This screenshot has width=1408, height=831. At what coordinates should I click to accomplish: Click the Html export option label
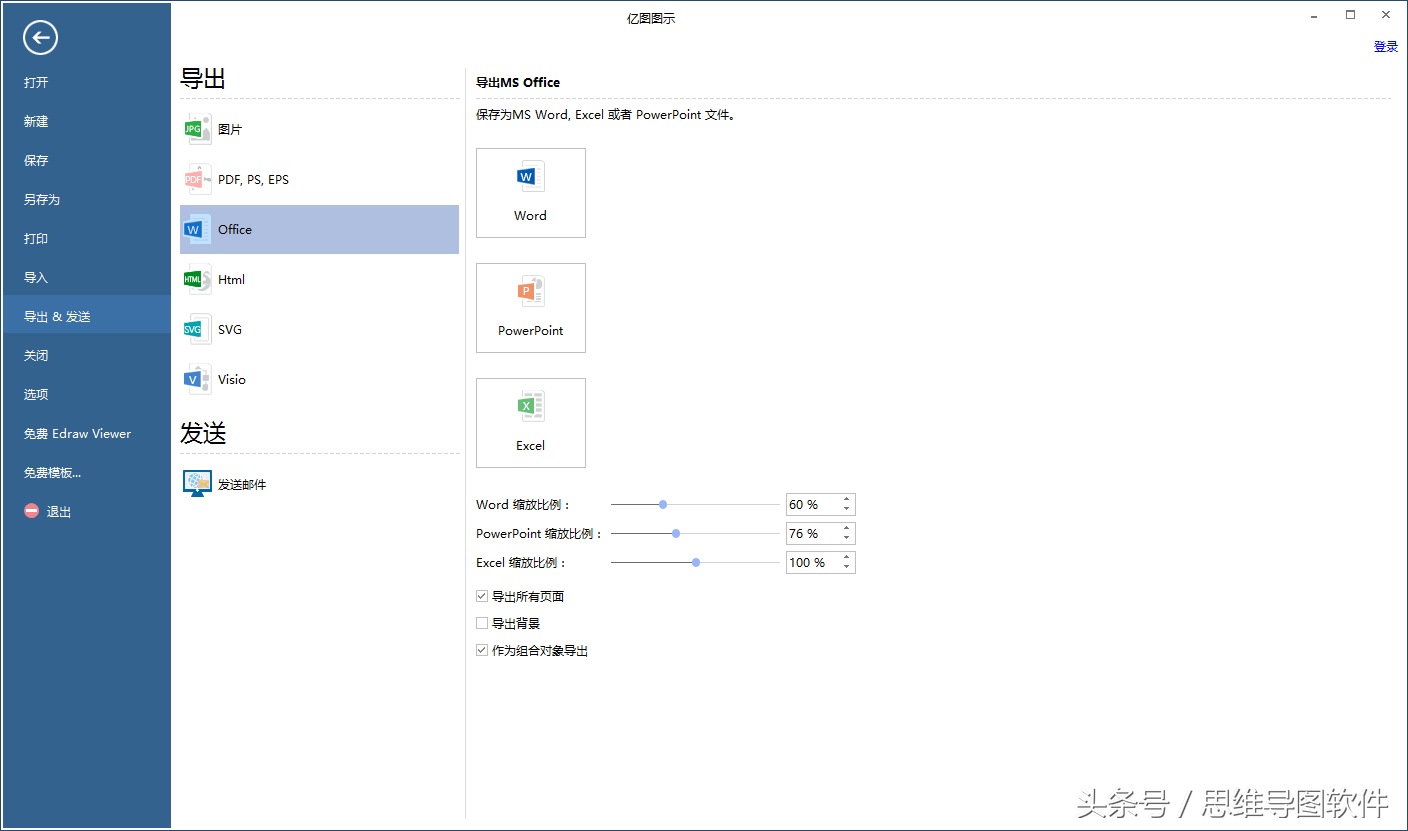point(231,279)
